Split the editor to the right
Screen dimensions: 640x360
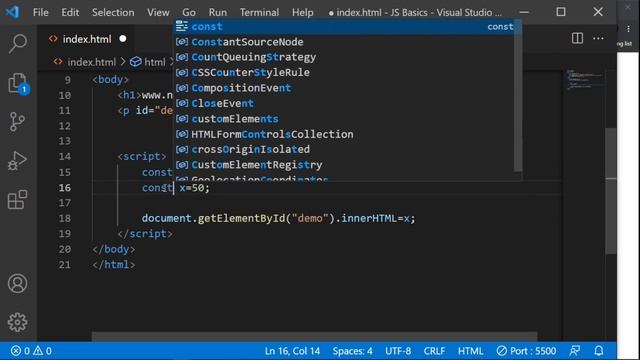(x=577, y=38)
